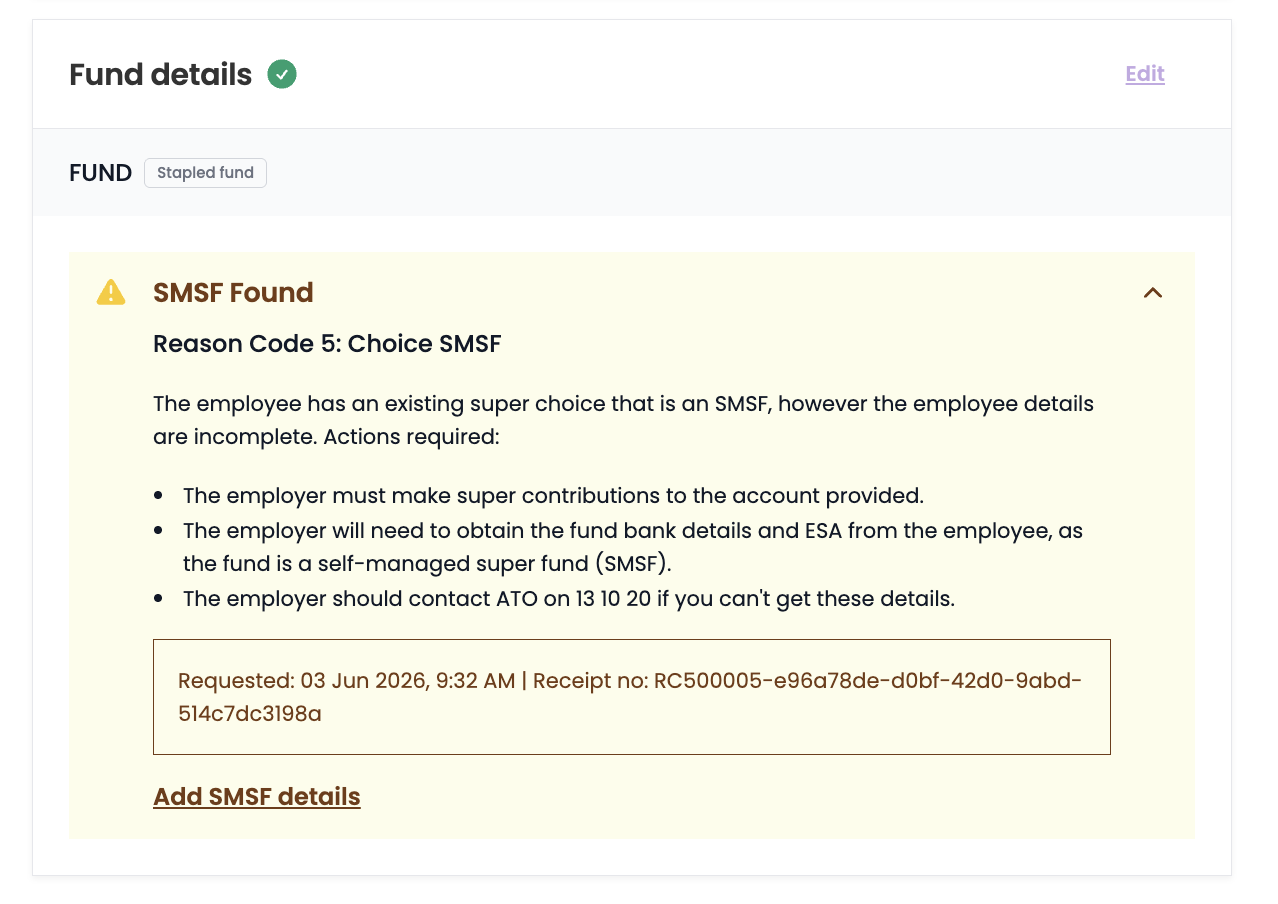Select the FUND section label

click(101, 173)
